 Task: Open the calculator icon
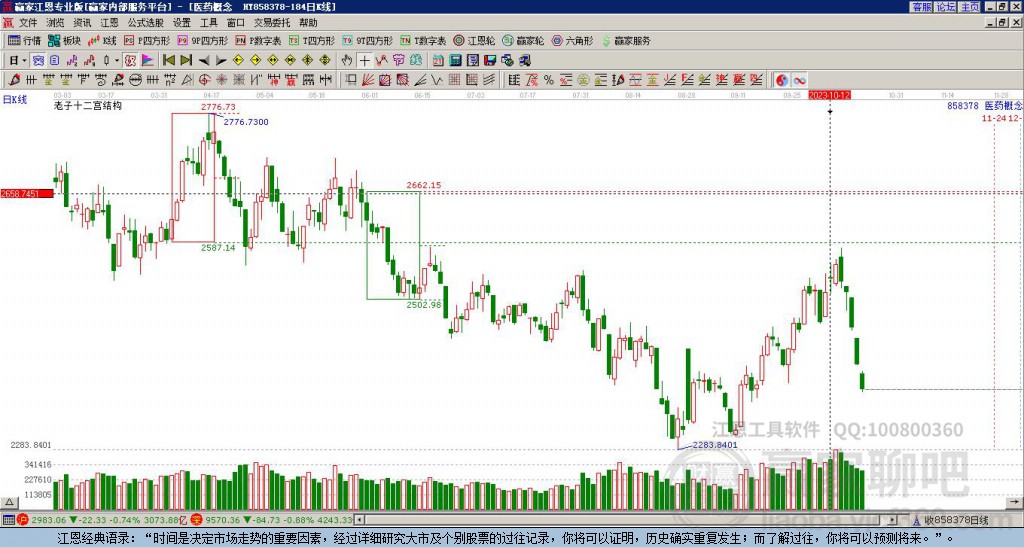pyautogui.click(x=455, y=61)
